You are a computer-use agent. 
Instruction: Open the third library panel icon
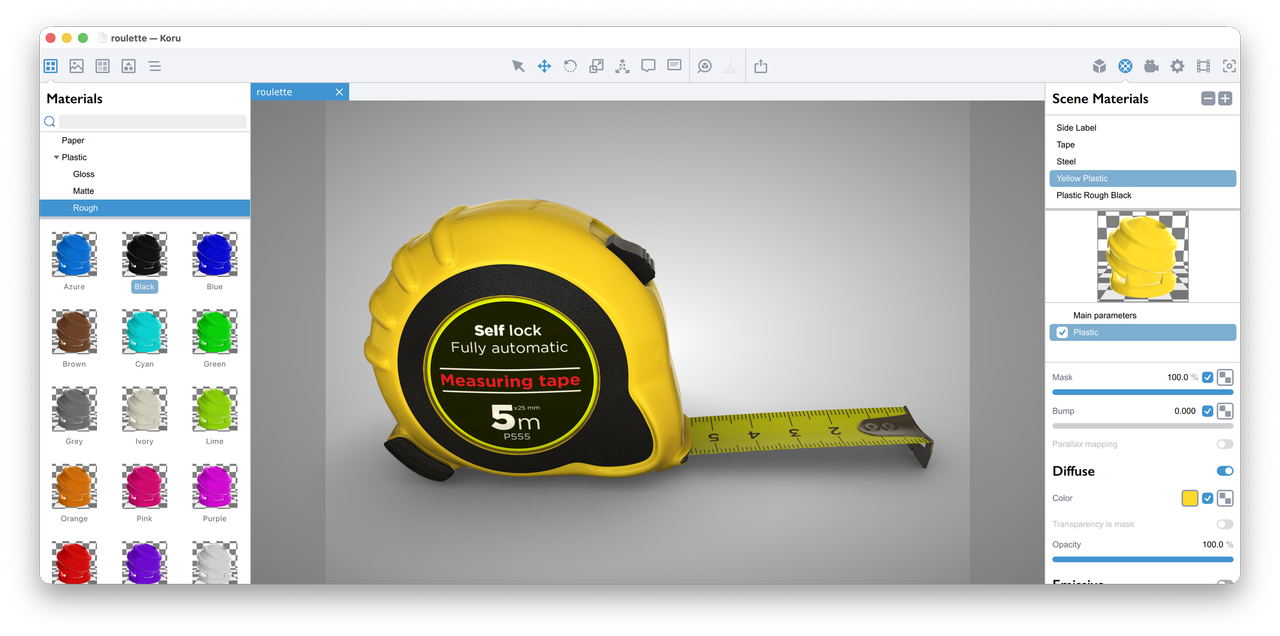click(103, 66)
